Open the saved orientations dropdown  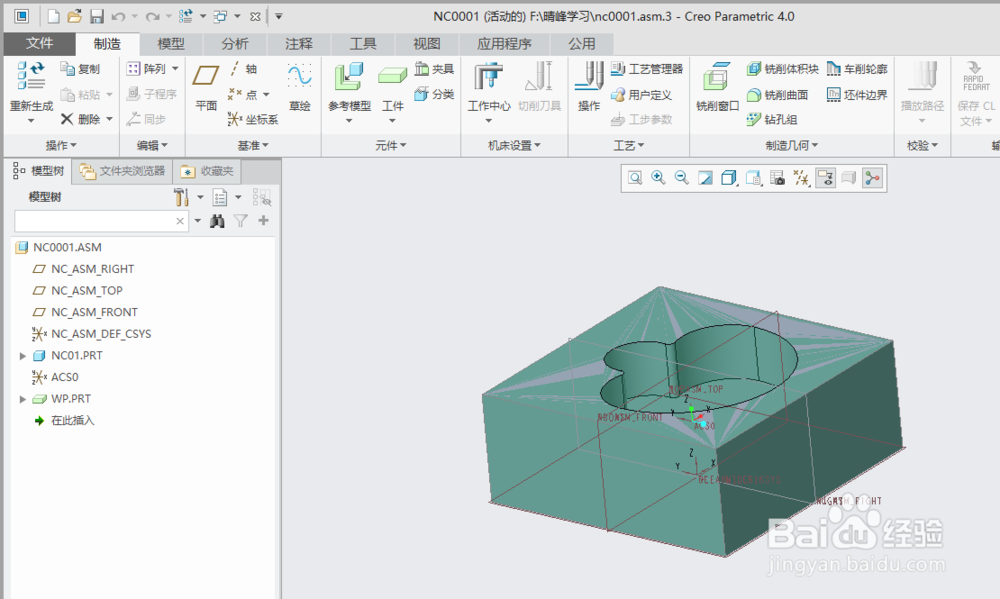[x=753, y=178]
